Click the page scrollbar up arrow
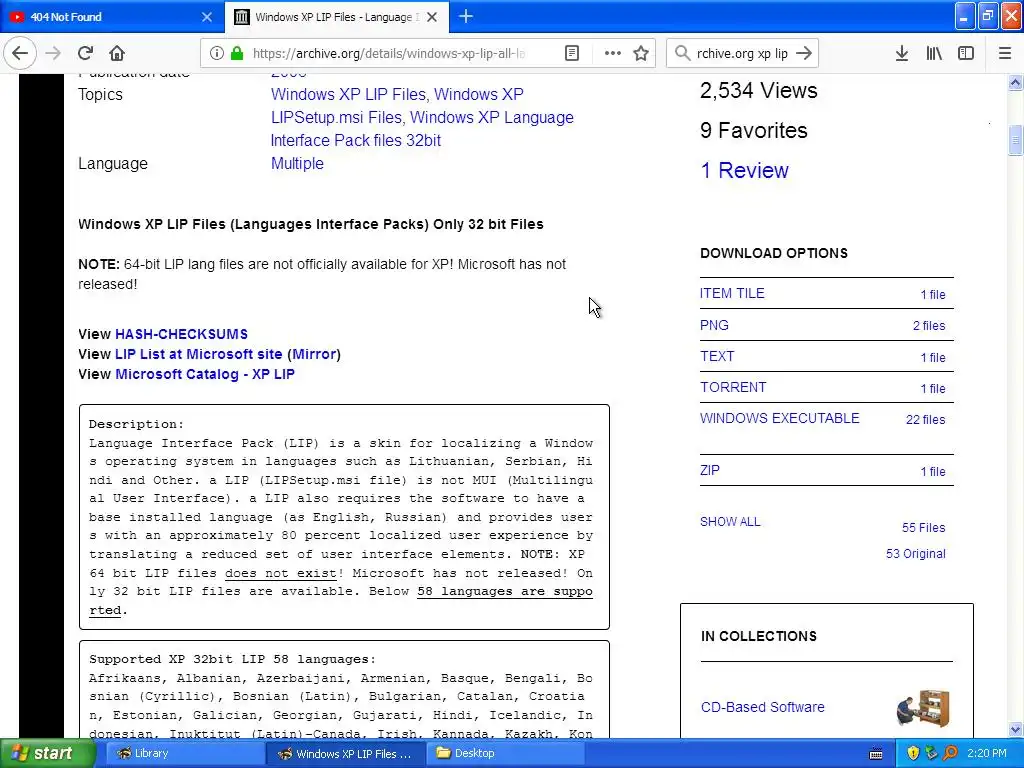 click(x=1015, y=82)
